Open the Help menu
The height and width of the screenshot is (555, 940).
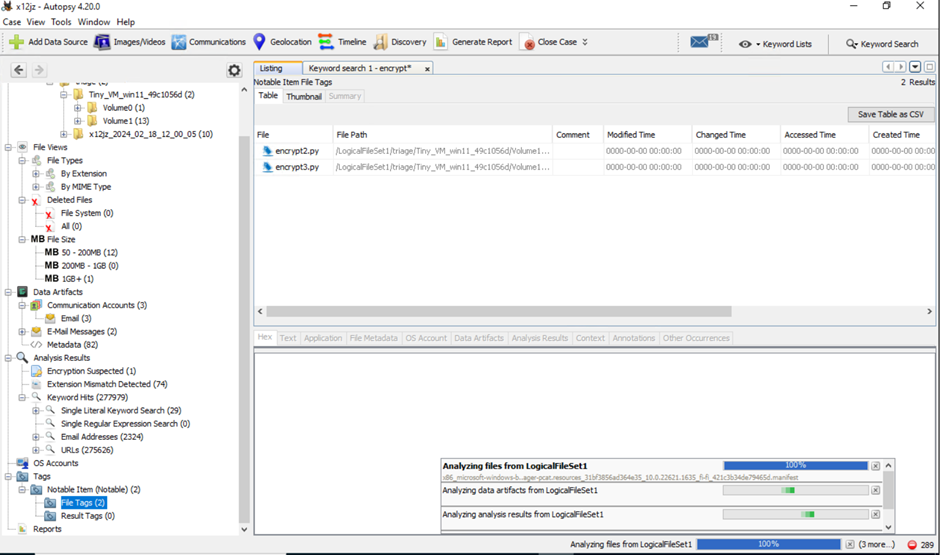125,22
